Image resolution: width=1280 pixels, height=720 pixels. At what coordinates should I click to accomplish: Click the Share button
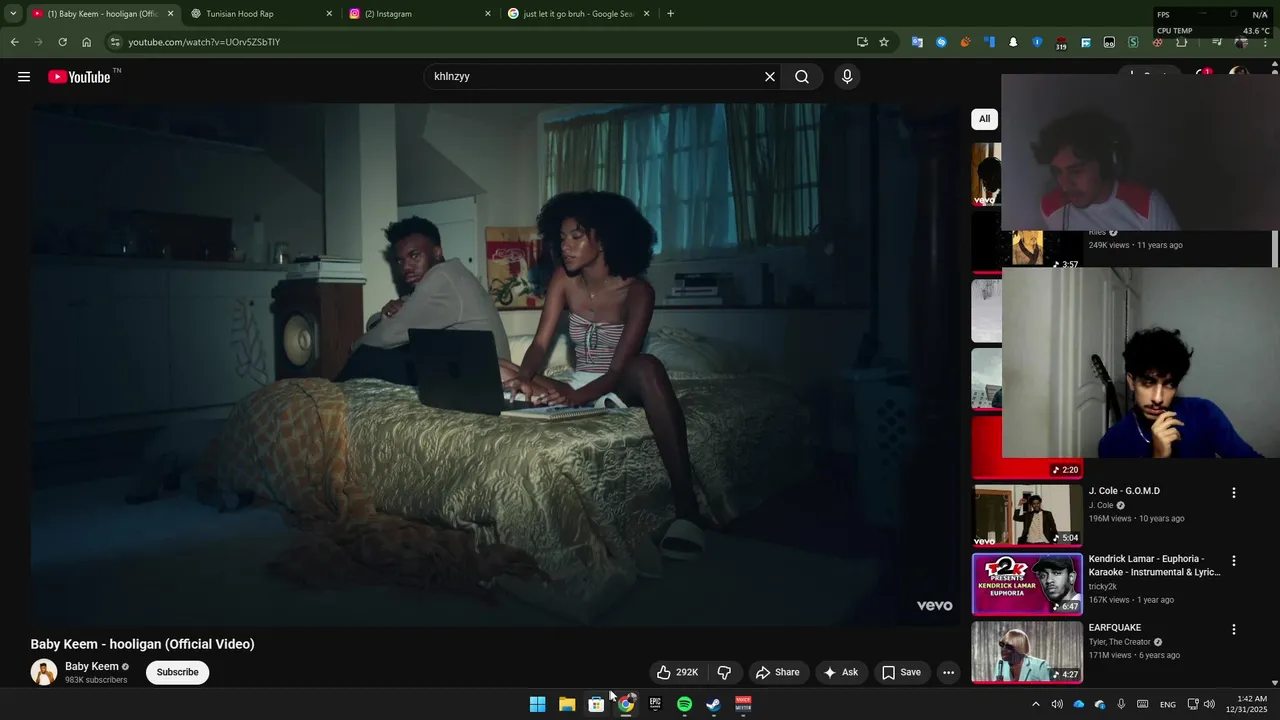(x=777, y=672)
